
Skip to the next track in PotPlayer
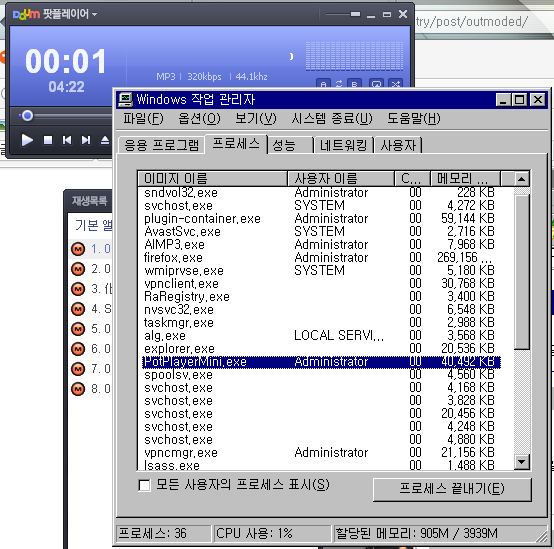point(86,140)
